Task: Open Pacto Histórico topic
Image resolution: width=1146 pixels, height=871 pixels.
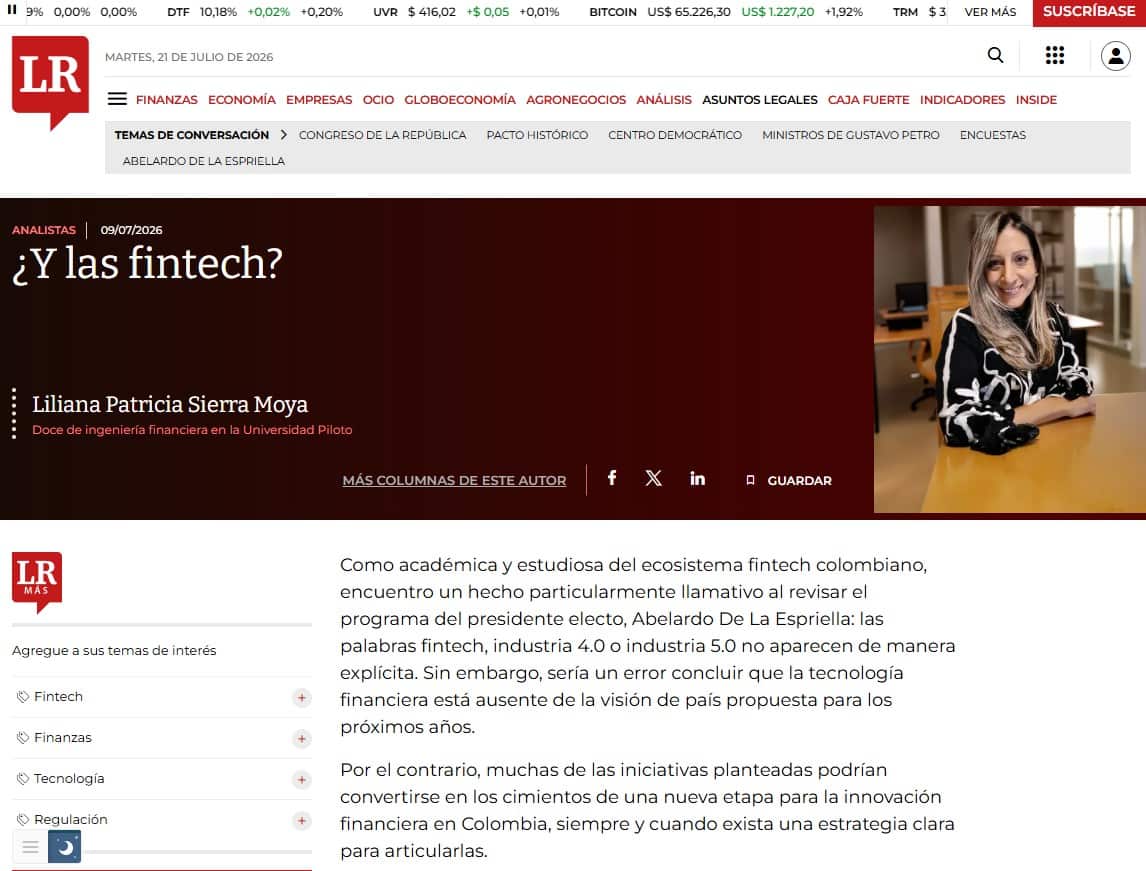Action: click(537, 135)
